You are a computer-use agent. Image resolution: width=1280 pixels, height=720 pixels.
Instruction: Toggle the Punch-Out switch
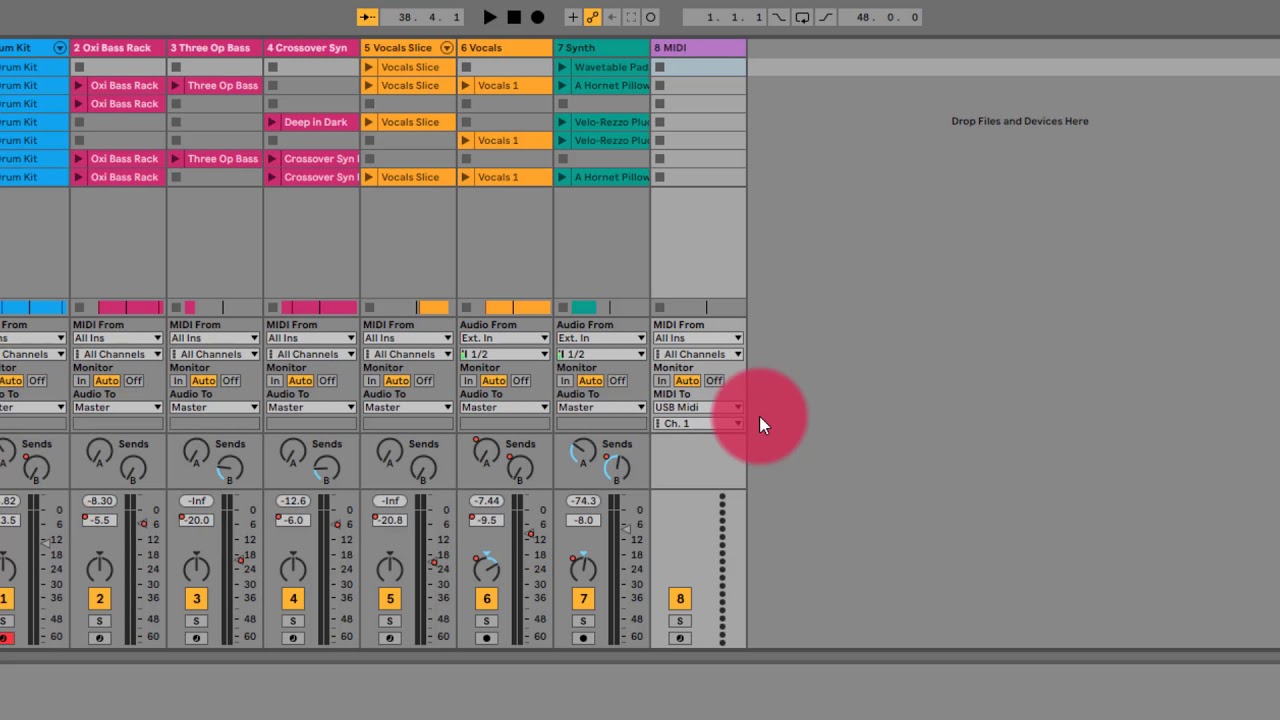826,17
